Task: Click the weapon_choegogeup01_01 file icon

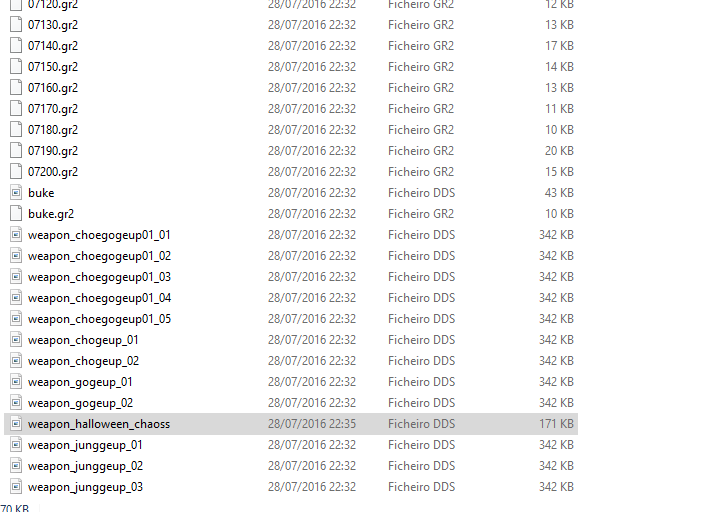Action: click(16, 235)
